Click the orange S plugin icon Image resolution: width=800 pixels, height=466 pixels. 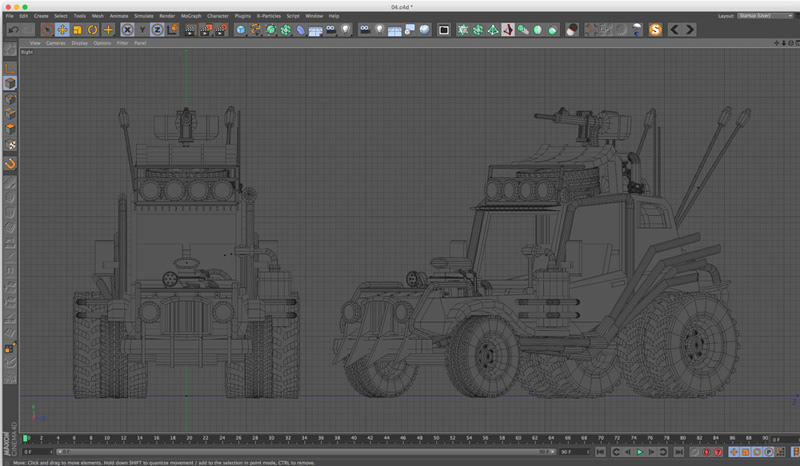[x=655, y=30]
